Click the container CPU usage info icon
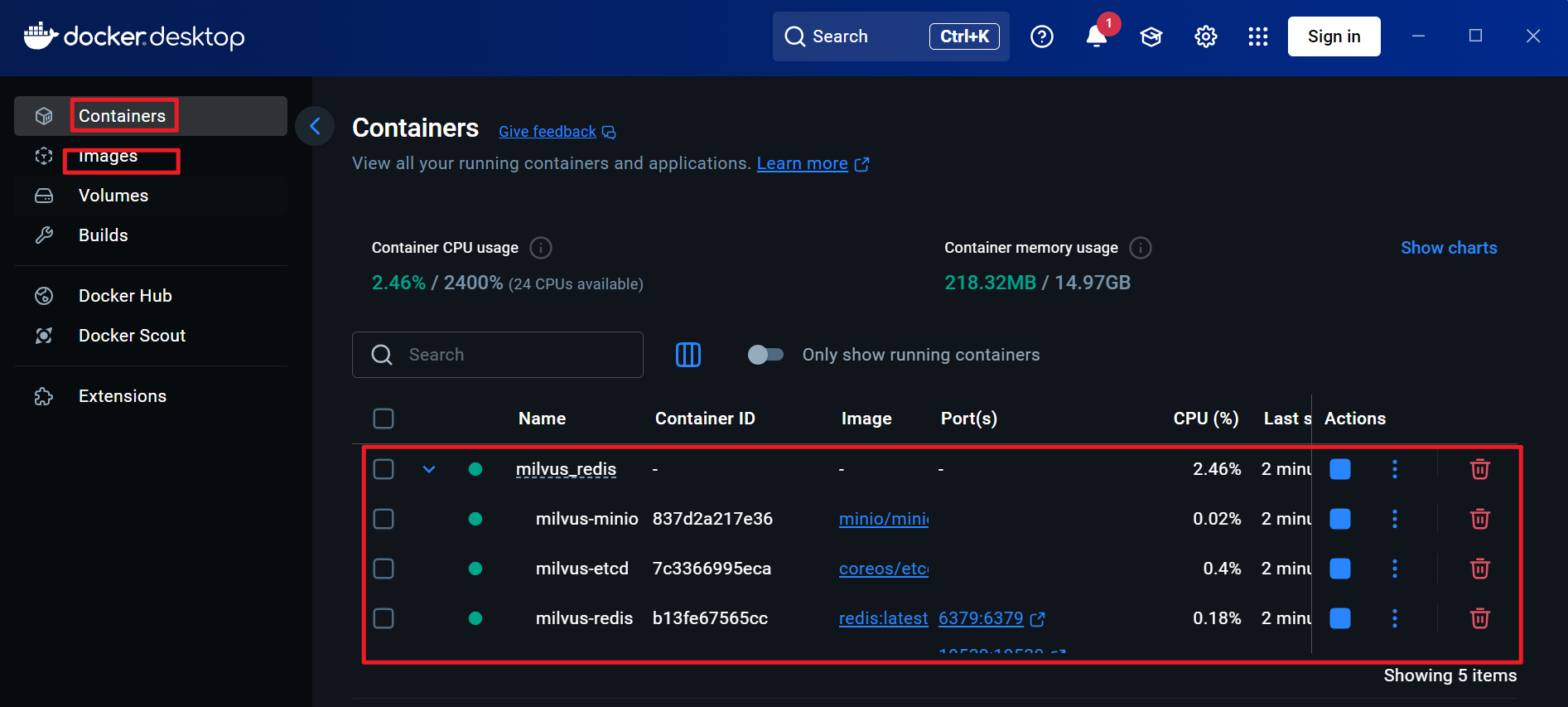Viewport: 1568px width, 707px height. point(540,248)
